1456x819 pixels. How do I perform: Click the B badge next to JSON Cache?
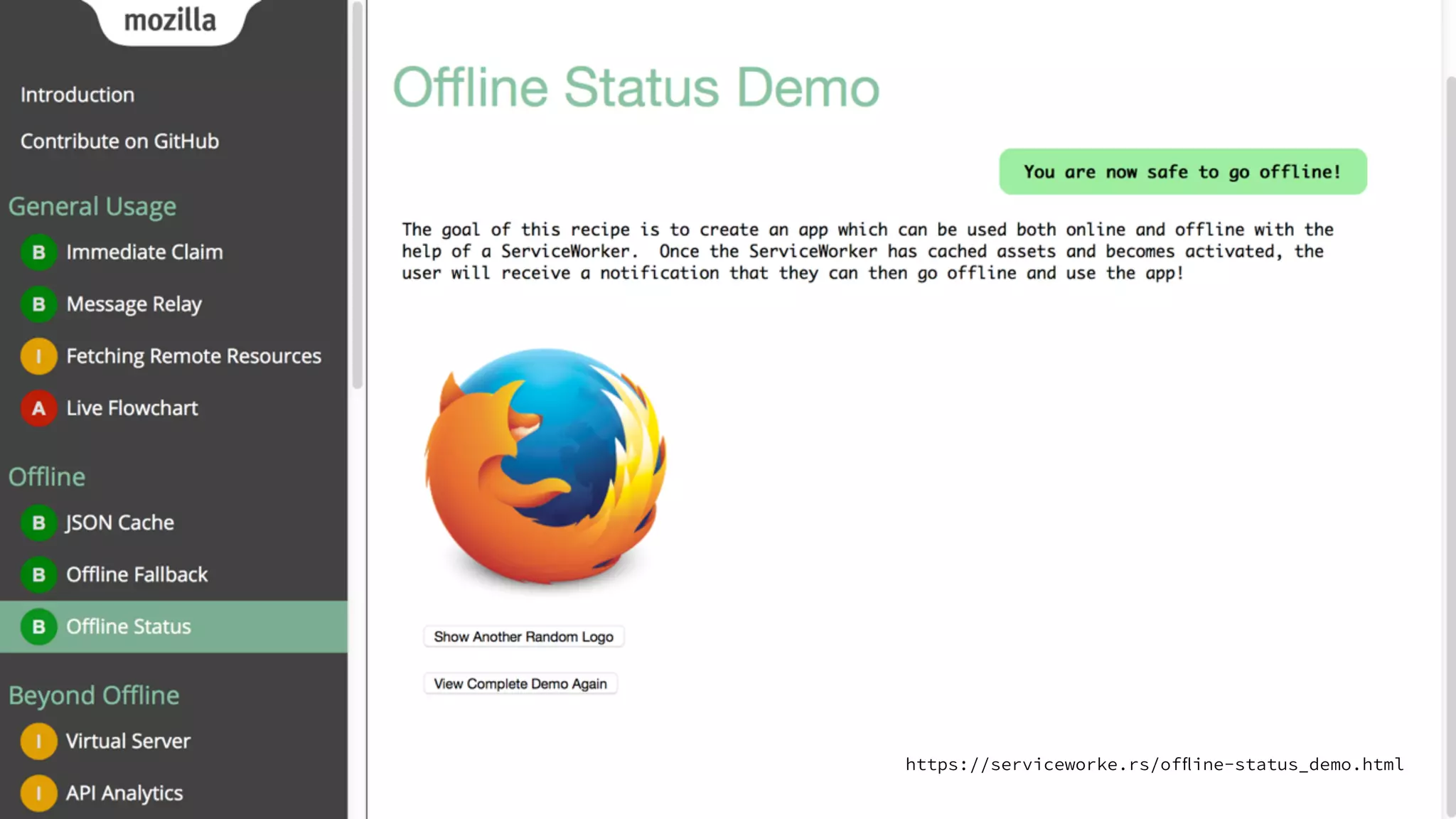coord(38,523)
